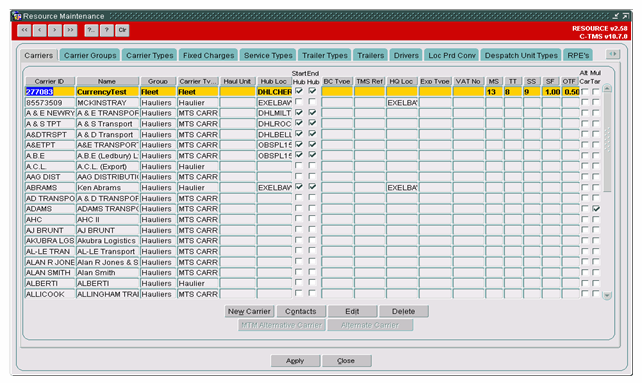Select AJ BRUNT carrier ID cell
This screenshot has width=642, height=383.
click(50, 230)
